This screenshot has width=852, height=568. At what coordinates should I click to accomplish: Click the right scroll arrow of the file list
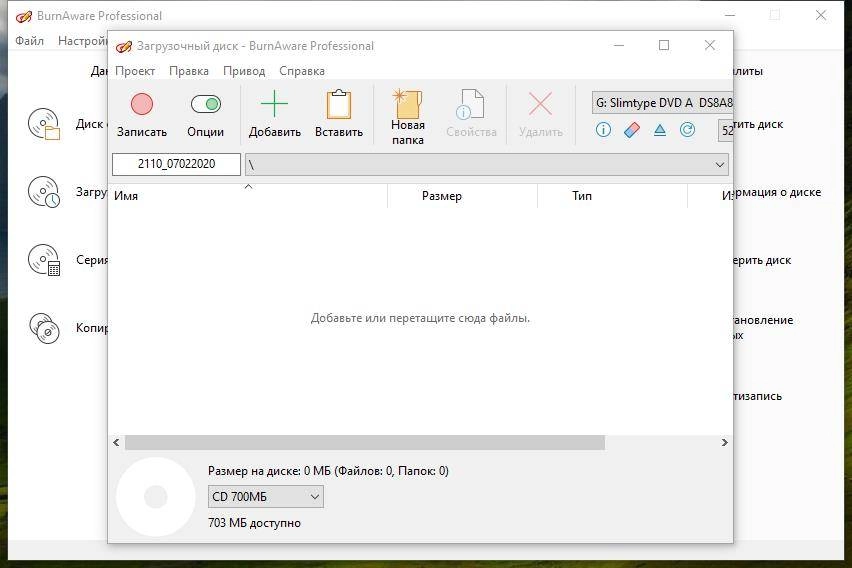724,442
